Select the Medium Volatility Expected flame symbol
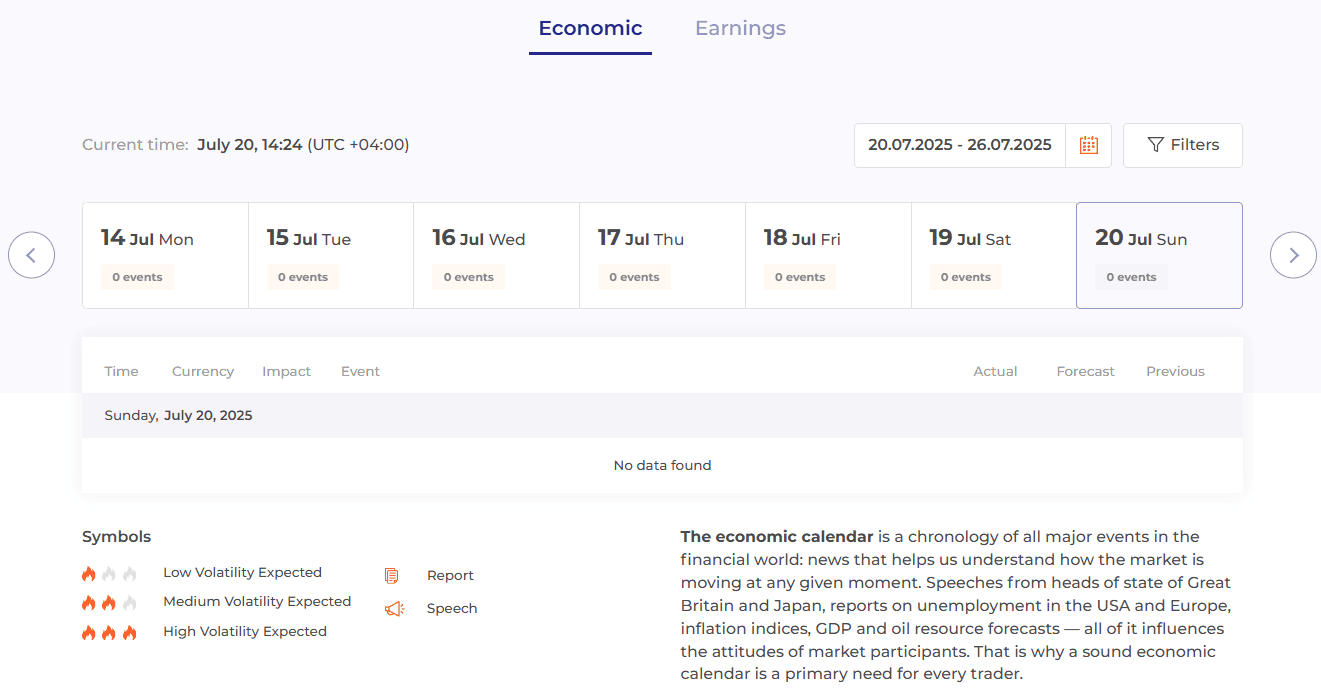The image size is (1321, 699). point(108,602)
